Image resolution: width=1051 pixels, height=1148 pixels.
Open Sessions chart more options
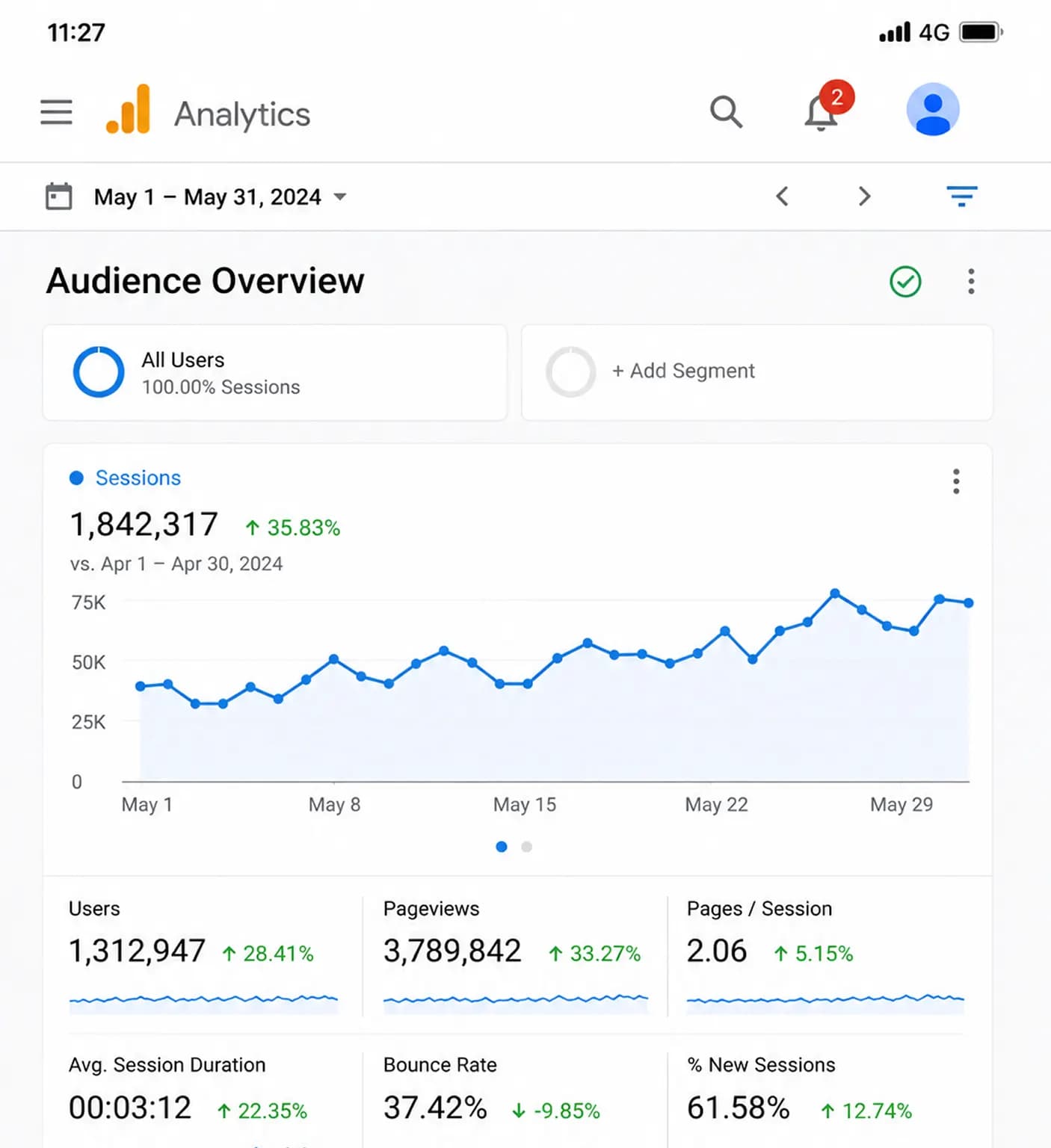pos(956,481)
